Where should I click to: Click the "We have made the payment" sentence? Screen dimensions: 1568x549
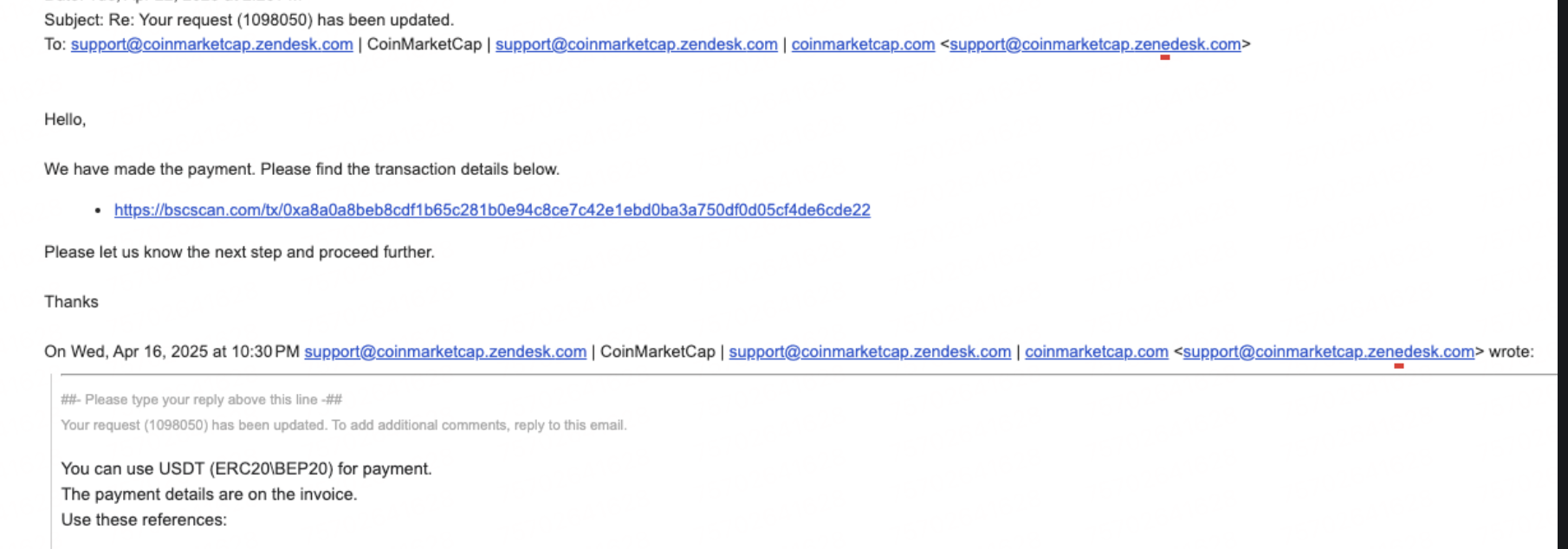coord(301,169)
